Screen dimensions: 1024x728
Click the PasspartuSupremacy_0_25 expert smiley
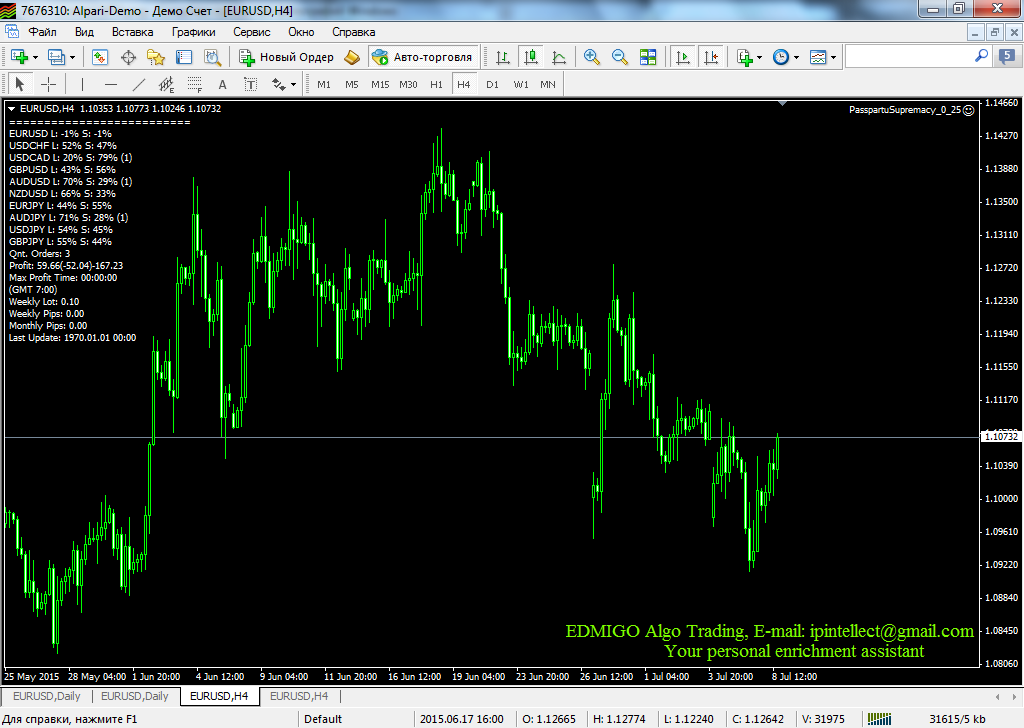[969, 110]
